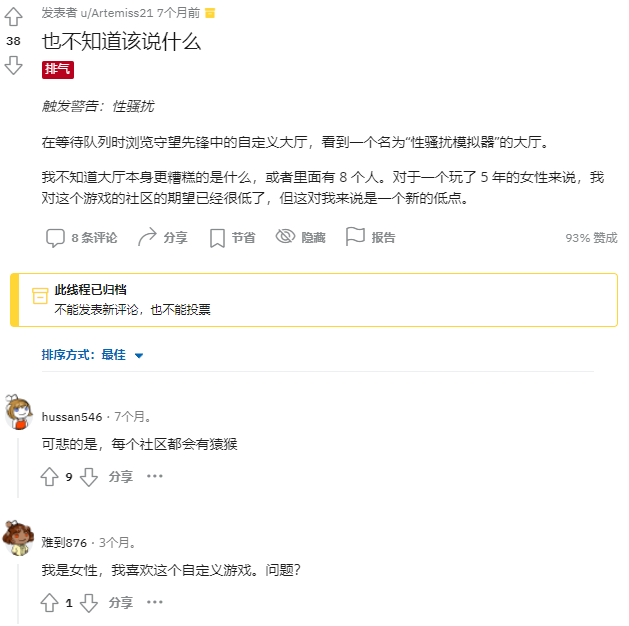The height and width of the screenshot is (626, 629).
Task: Downvote the main post
Action: click(x=13, y=66)
